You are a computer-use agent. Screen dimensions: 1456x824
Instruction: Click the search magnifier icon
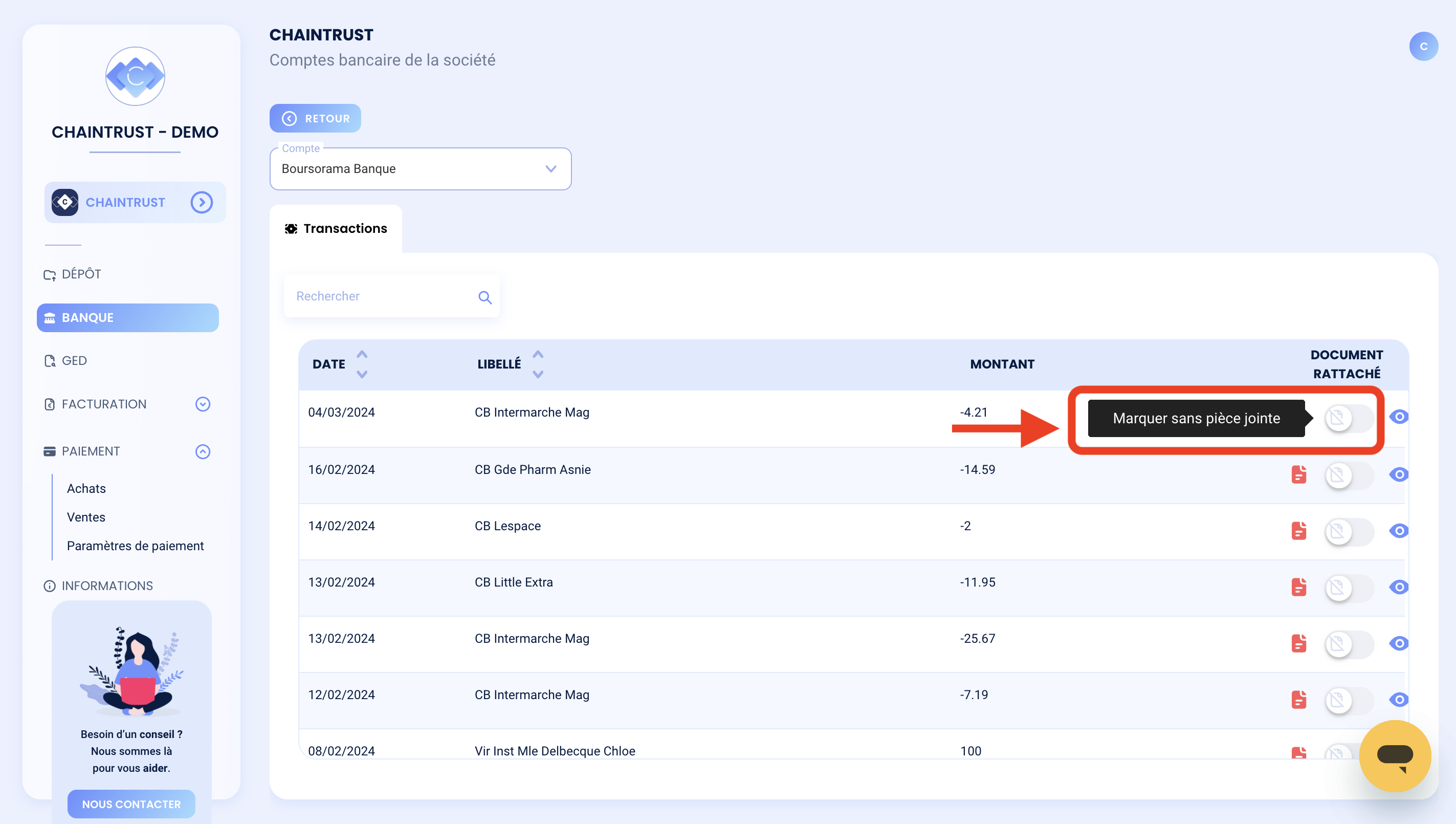click(485, 297)
